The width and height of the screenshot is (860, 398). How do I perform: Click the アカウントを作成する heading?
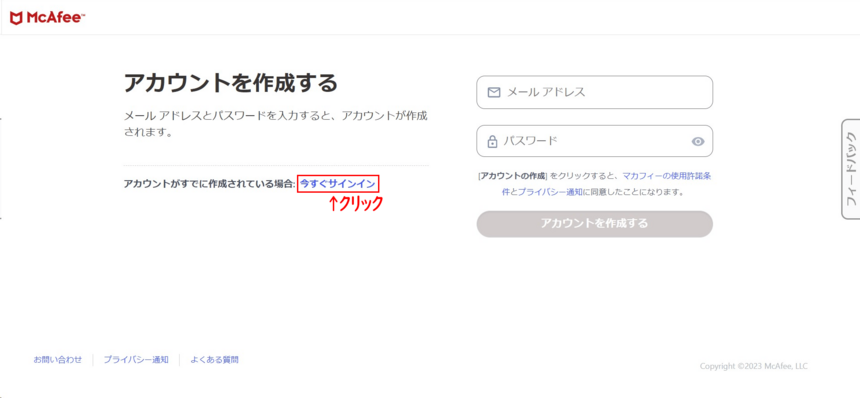point(230,83)
